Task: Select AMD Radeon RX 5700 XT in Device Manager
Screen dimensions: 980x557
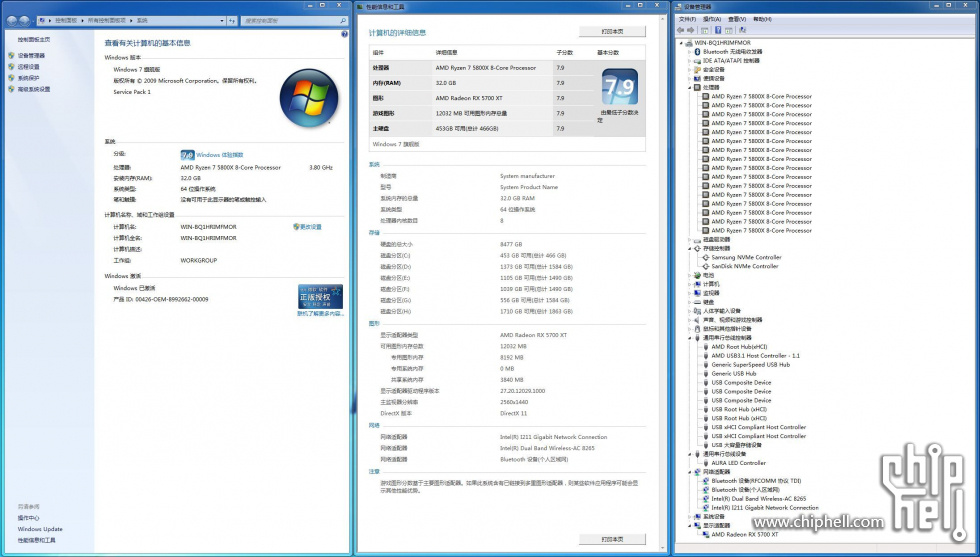Action: tap(745, 534)
